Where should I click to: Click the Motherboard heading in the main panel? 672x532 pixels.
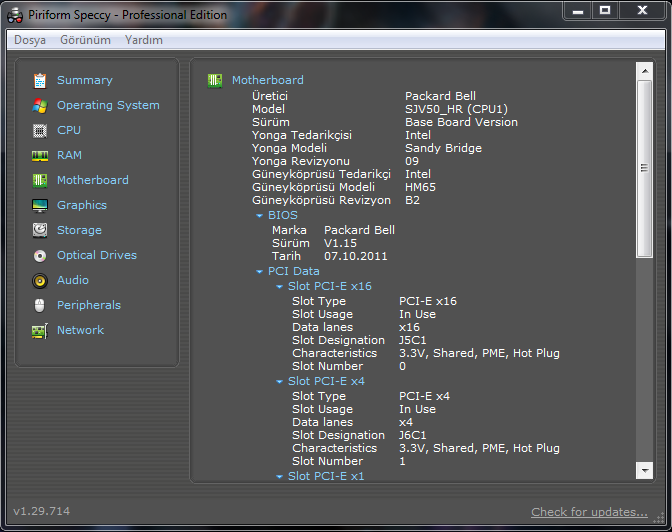pyautogui.click(x=268, y=80)
